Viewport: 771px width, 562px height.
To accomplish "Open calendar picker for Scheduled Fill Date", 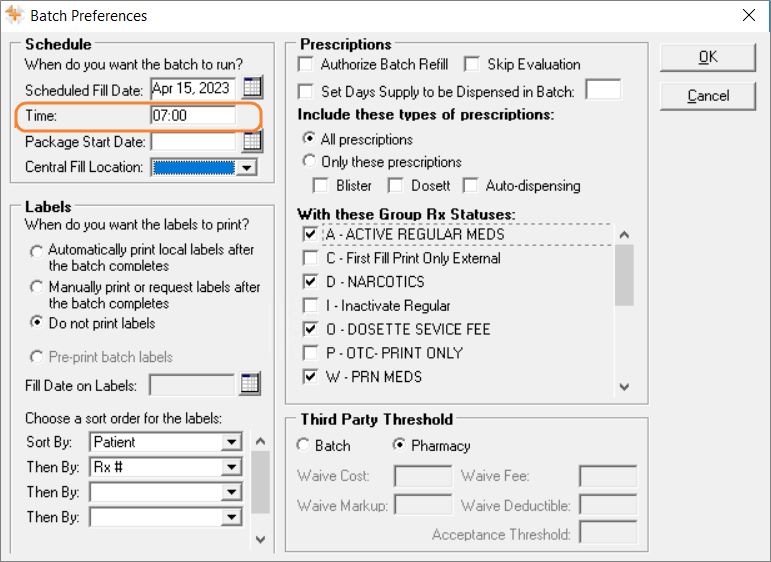I will [x=253, y=88].
